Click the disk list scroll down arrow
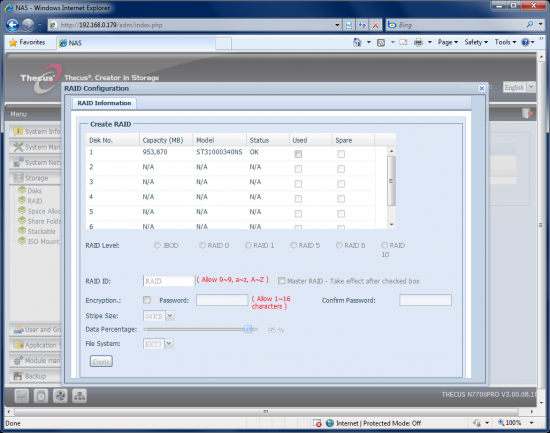The image size is (550, 433). pyautogui.click(x=392, y=225)
